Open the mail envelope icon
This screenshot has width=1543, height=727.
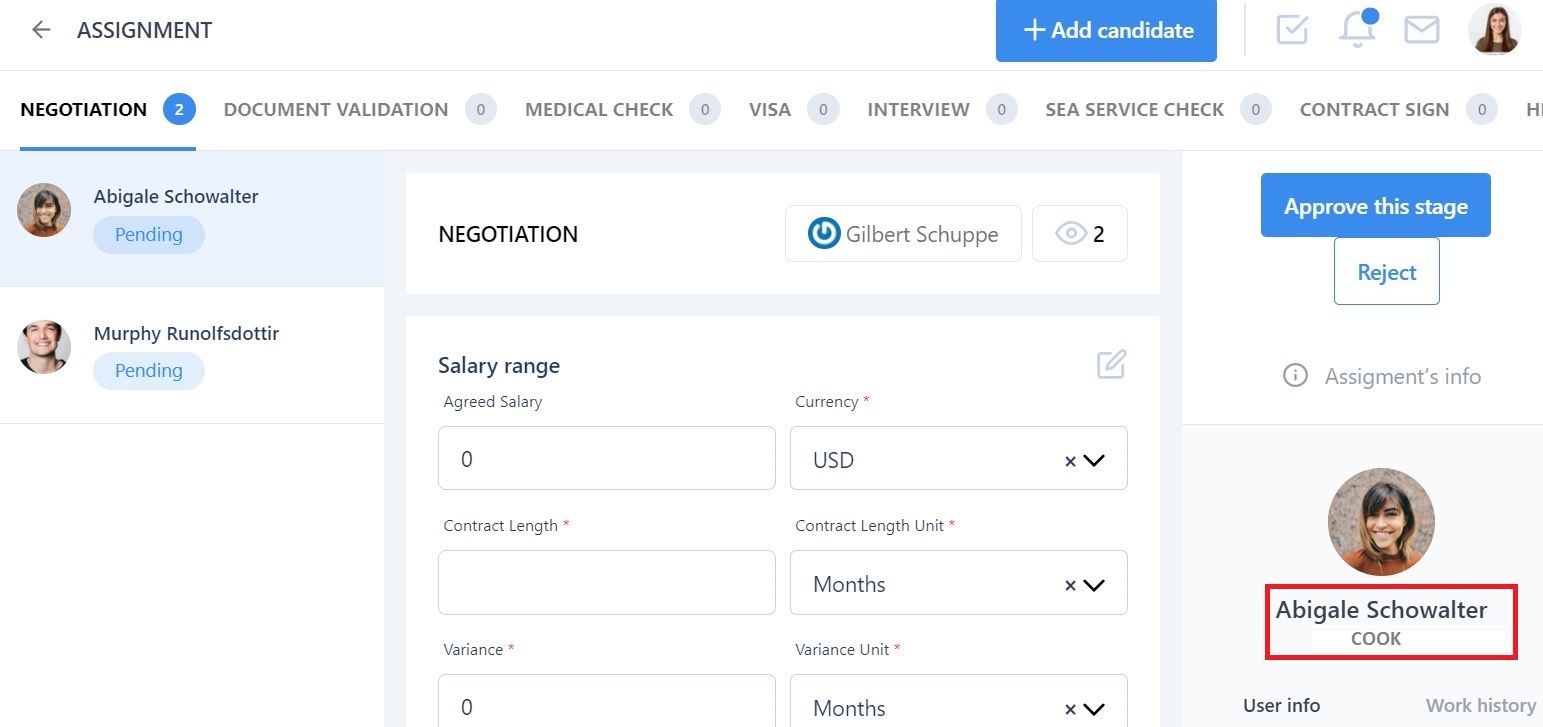click(1421, 30)
